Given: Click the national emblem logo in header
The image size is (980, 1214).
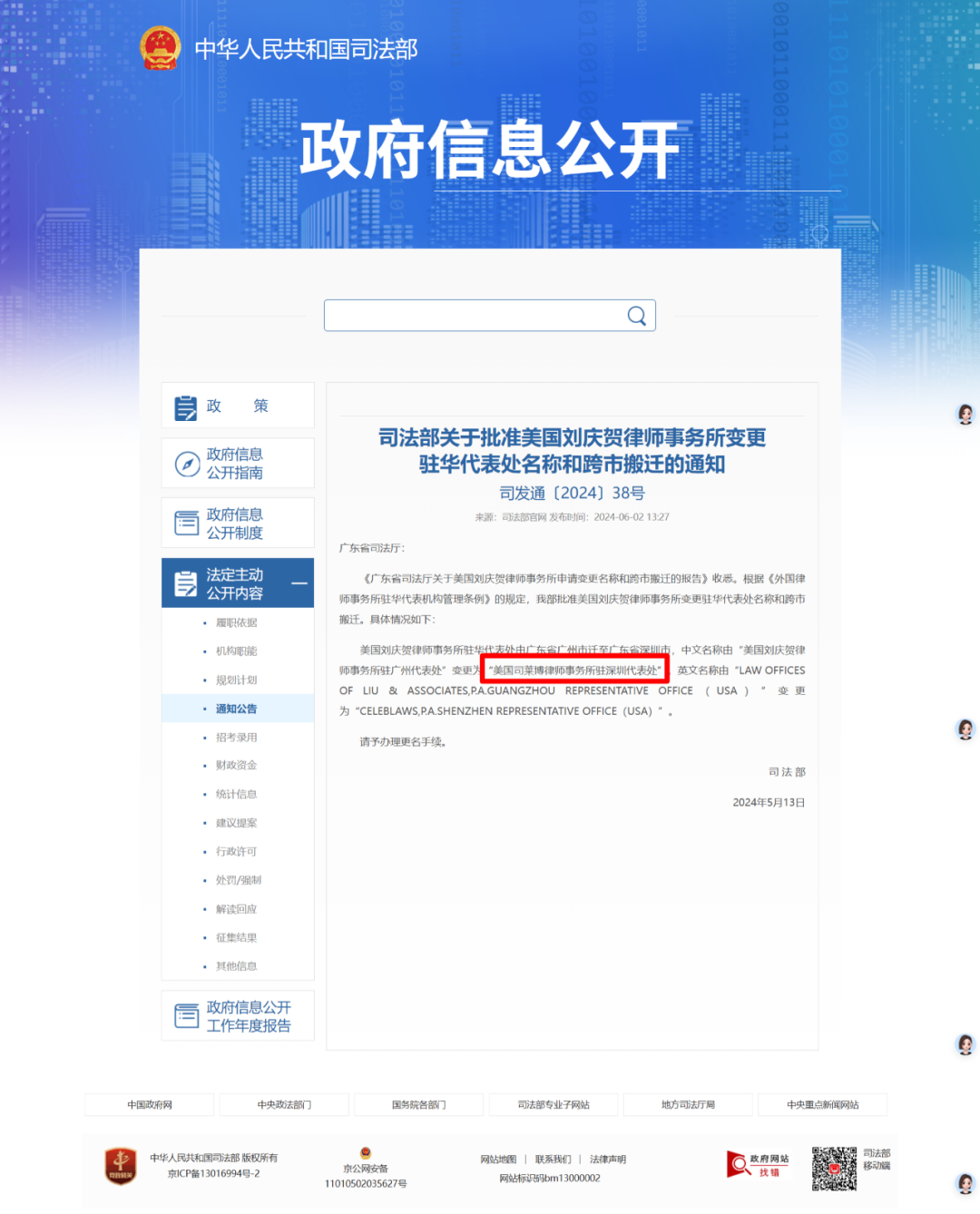Looking at the screenshot, I should 161,48.
